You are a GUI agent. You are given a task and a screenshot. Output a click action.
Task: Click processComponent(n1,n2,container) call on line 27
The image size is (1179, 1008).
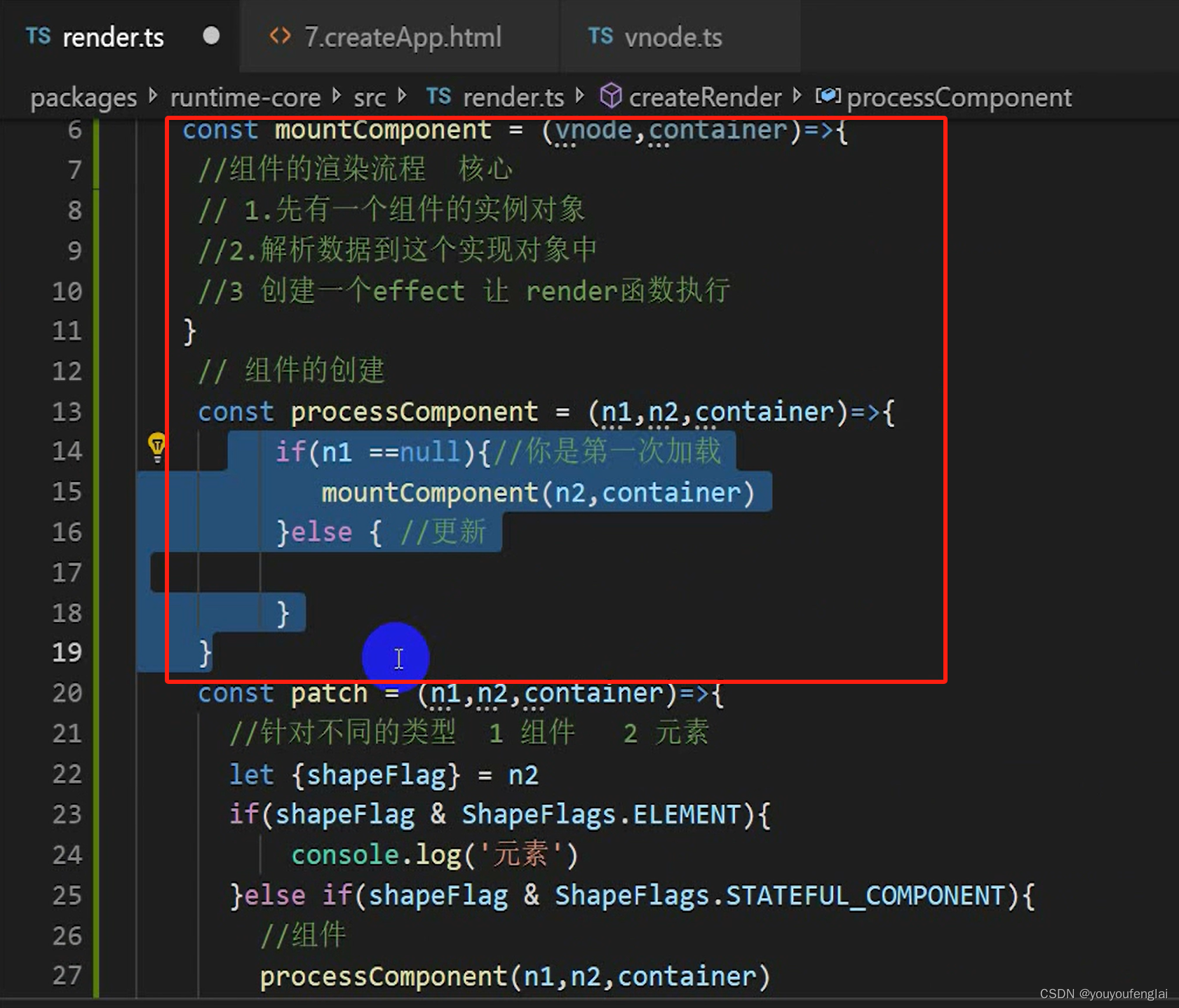[x=515, y=976]
